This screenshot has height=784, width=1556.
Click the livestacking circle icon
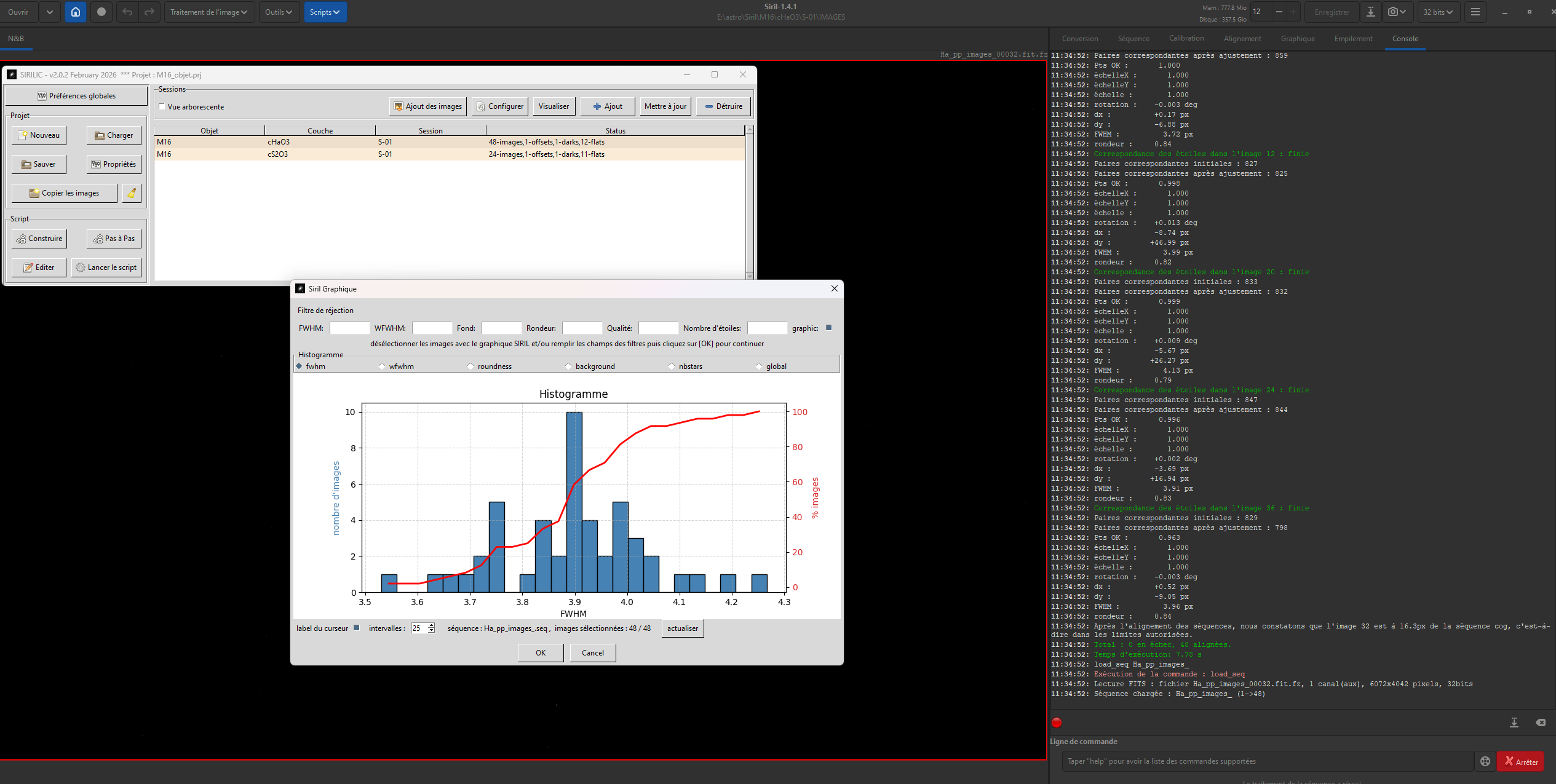click(x=101, y=12)
